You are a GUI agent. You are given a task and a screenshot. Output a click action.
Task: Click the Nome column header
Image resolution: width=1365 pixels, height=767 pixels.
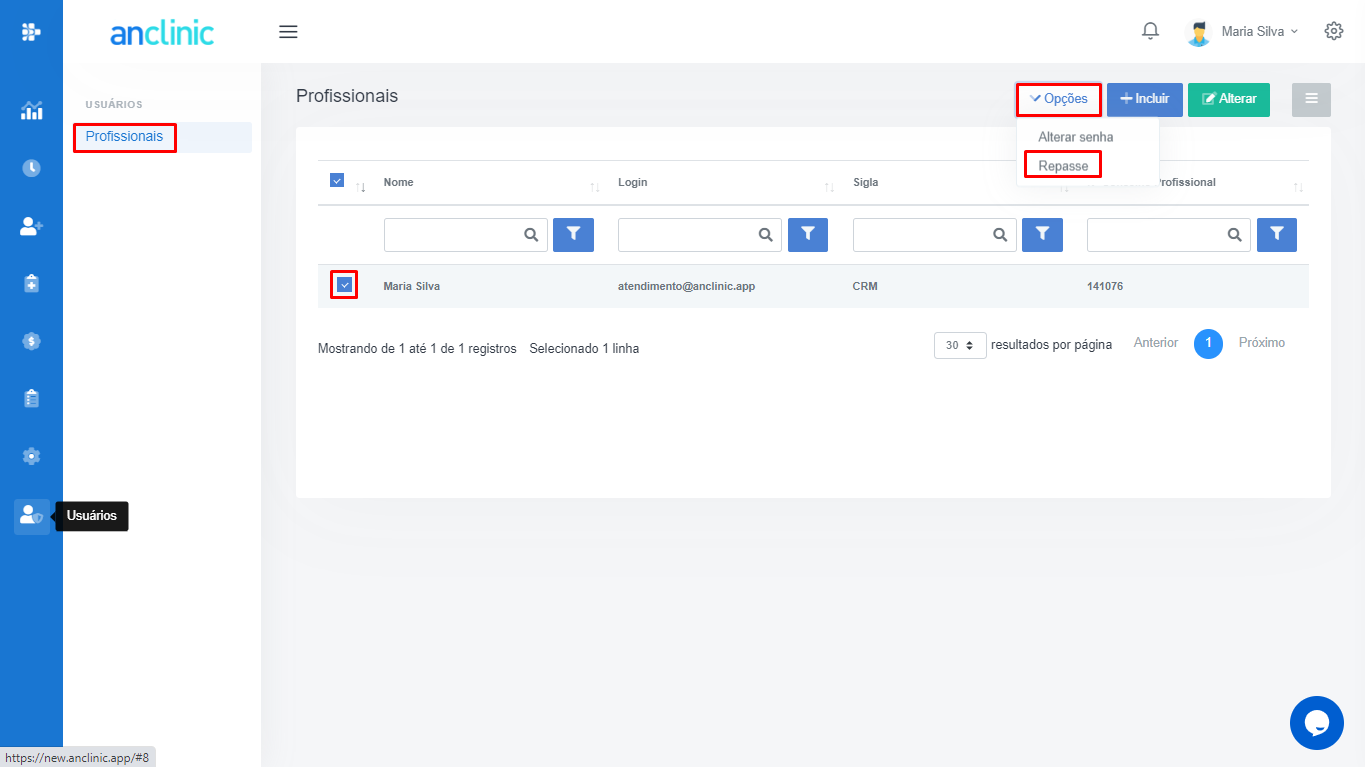click(399, 182)
